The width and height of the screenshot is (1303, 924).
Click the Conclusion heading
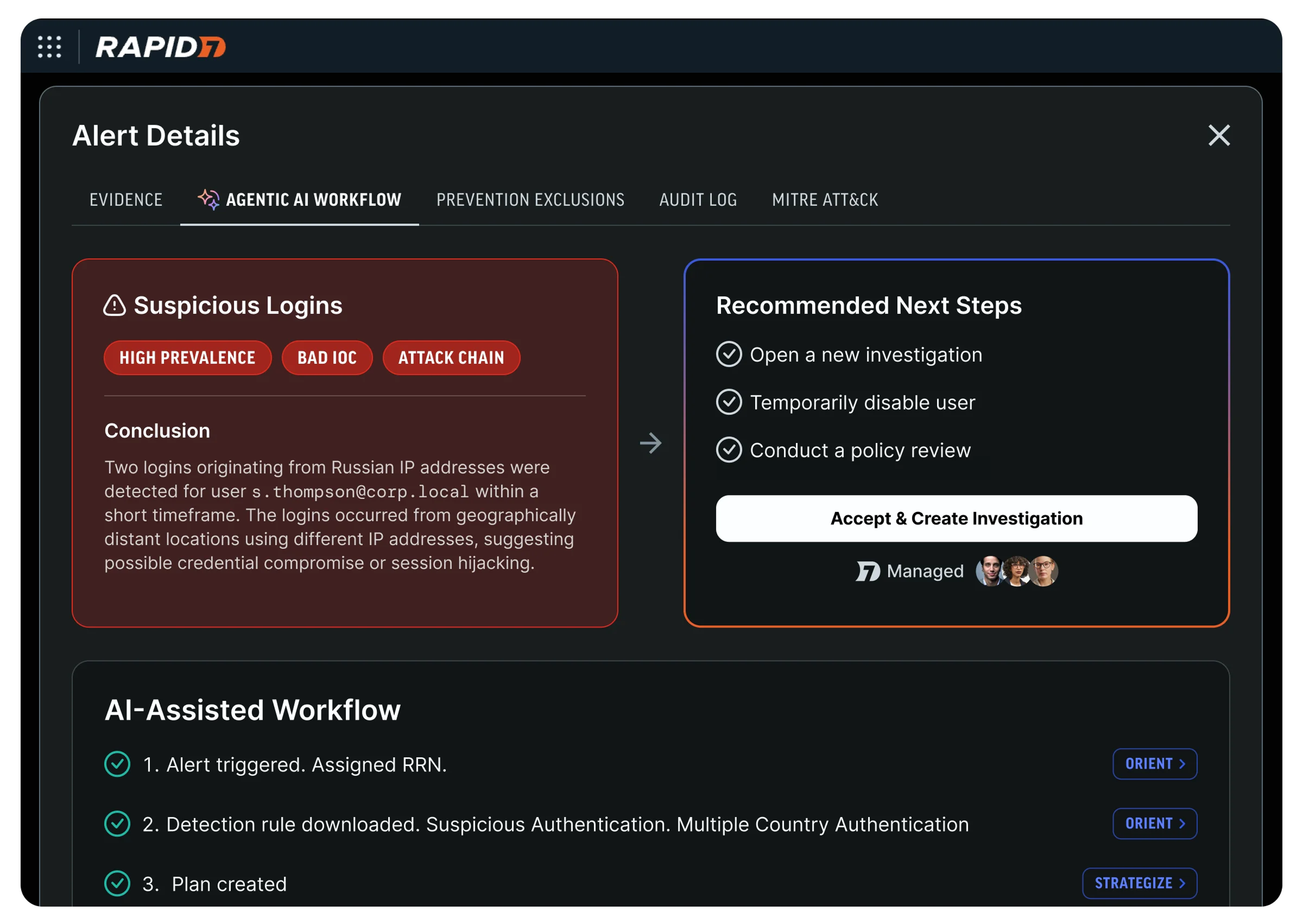tap(157, 431)
